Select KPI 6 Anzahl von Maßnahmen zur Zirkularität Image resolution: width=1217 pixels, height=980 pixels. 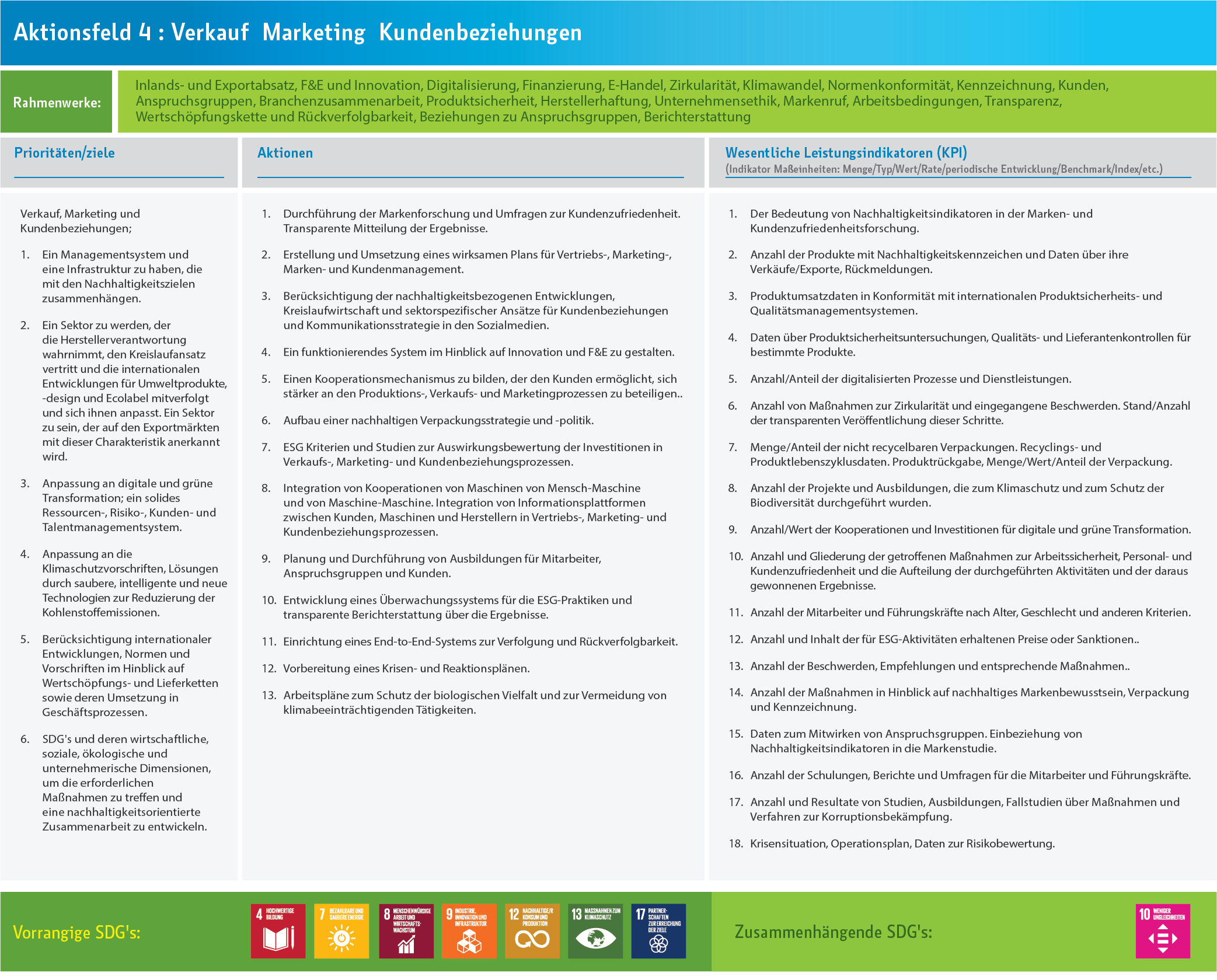click(959, 413)
